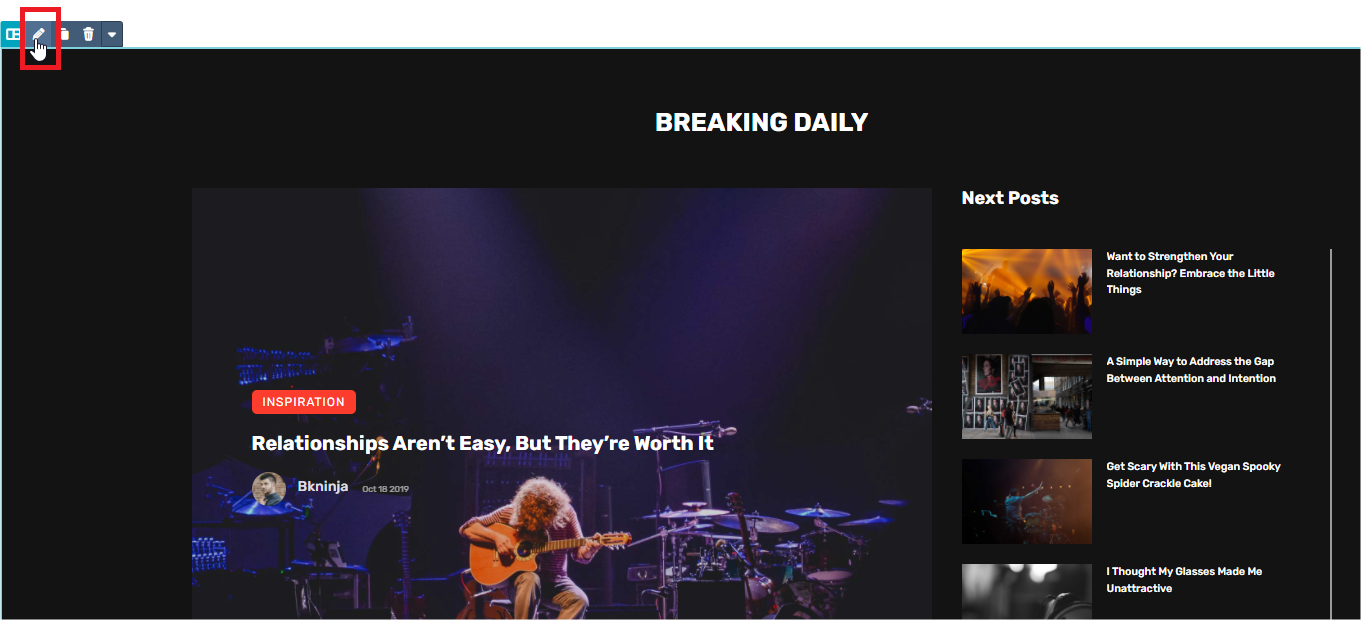Open 'A Simple Way to Address the Gap' post
This screenshot has height=620, width=1361.
tap(1191, 370)
